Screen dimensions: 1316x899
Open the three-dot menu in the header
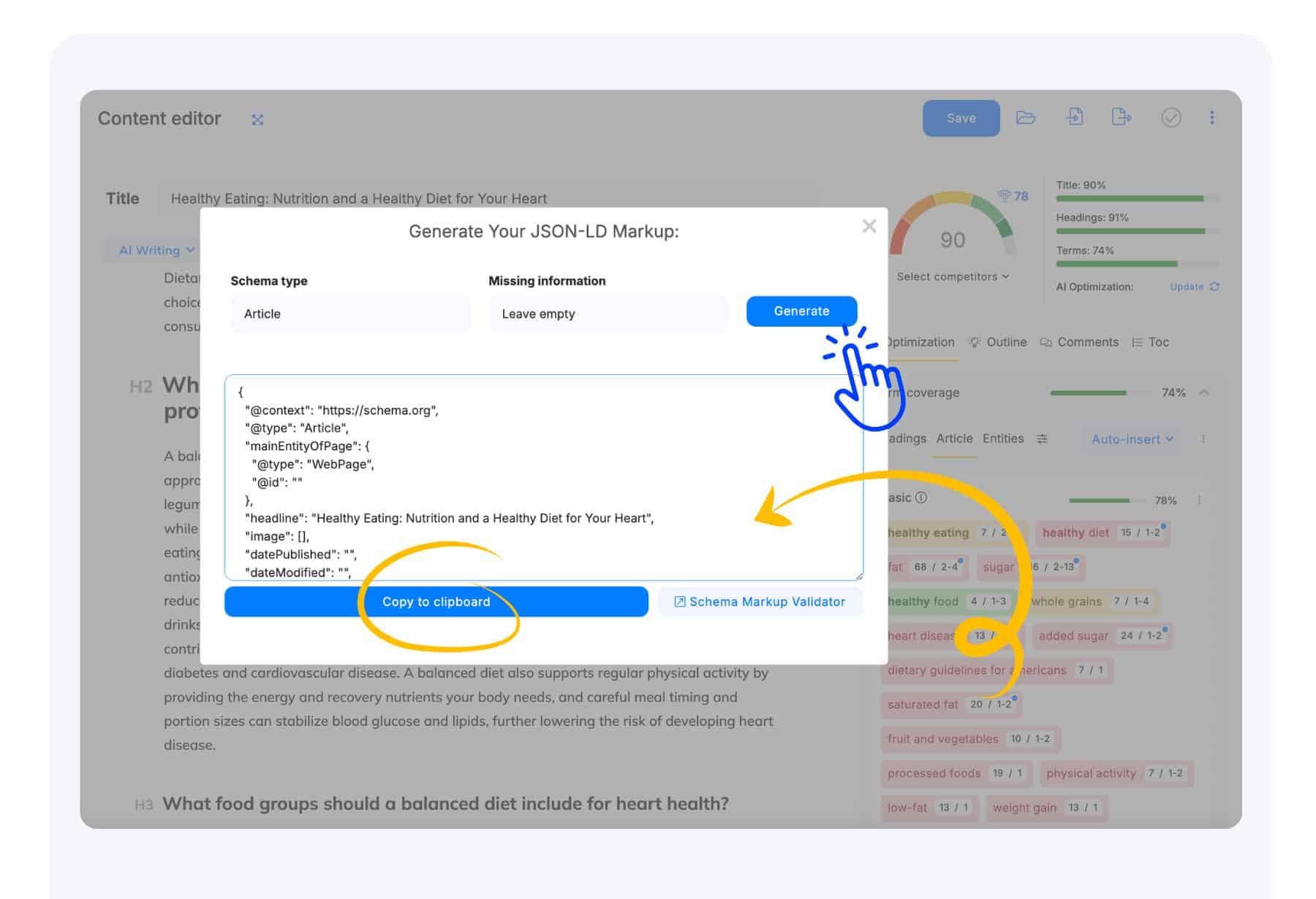point(1211,118)
